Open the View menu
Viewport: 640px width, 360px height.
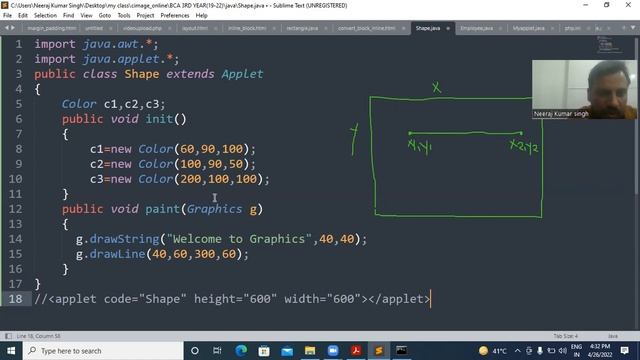[x=86, y=16]
